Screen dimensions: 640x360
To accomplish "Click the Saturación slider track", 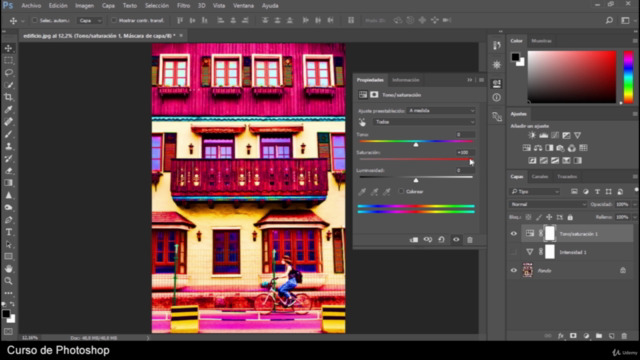I will click(x=416, y=159).
